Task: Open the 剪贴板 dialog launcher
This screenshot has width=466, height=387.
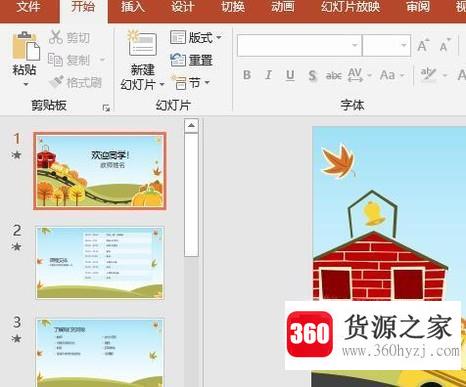Action: pos(106,107)
